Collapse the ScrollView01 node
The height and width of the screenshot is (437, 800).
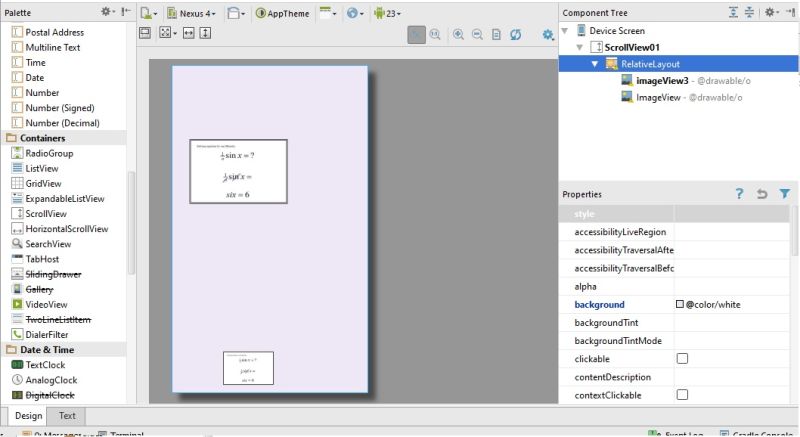coord(580,47)
